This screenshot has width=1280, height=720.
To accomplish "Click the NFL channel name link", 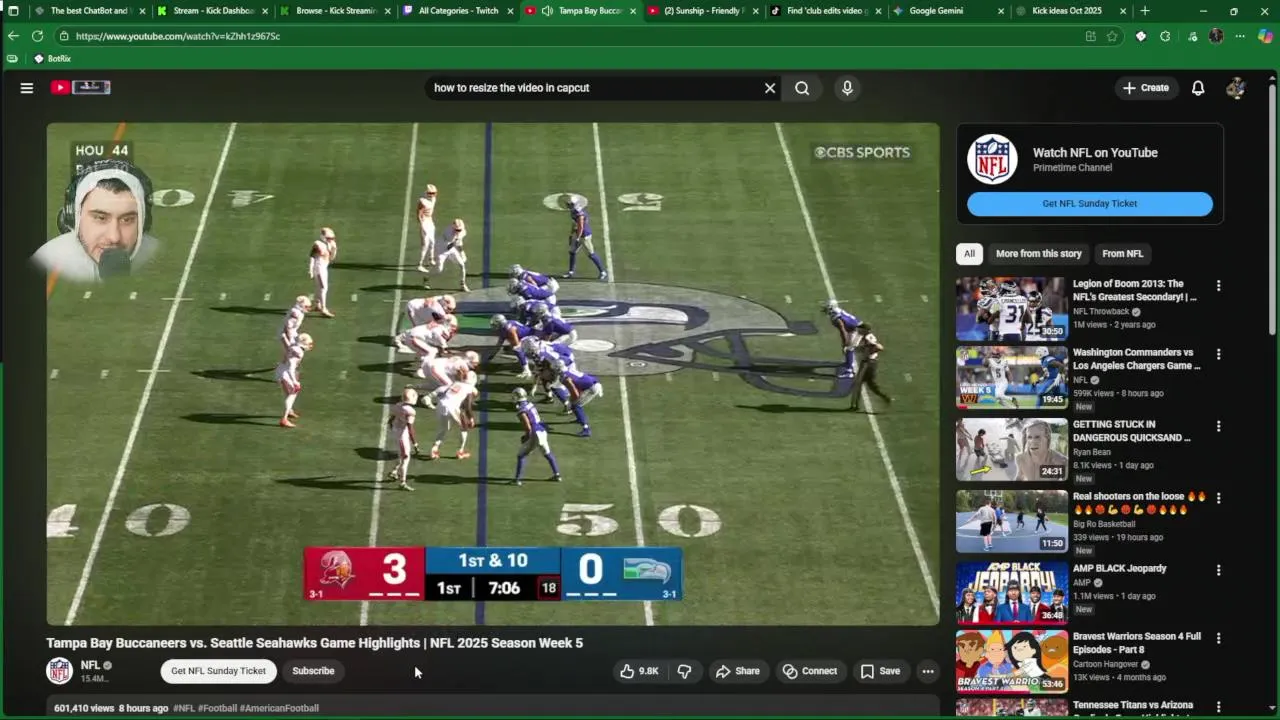I will [x=90, y=665].
